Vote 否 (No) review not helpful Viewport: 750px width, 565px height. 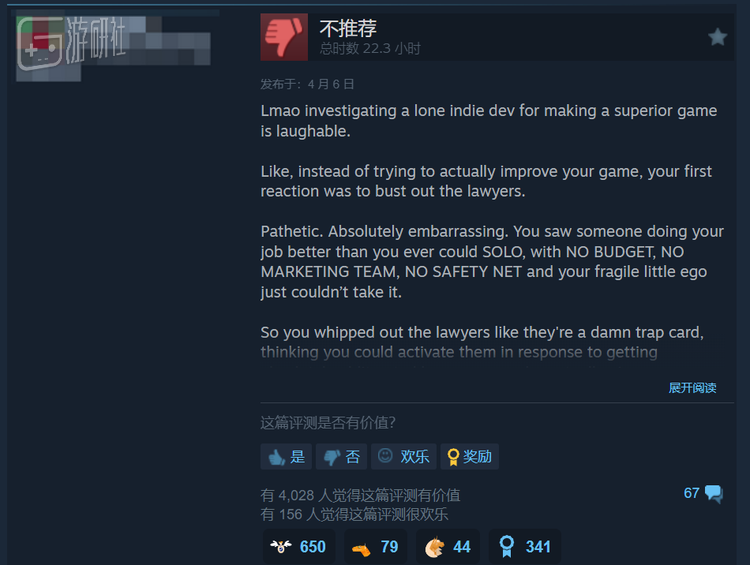tap(341, 456)
